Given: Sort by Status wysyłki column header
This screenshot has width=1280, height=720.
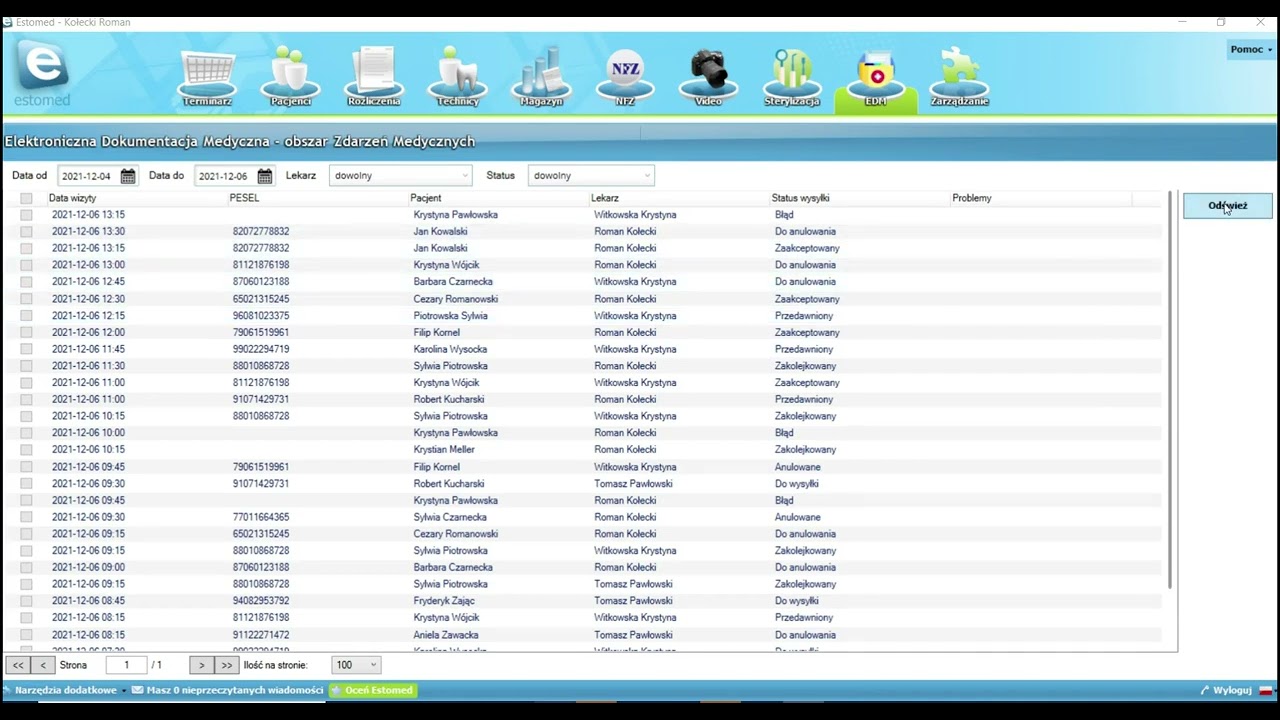Looking at the screenshot, I should (800, 198).
